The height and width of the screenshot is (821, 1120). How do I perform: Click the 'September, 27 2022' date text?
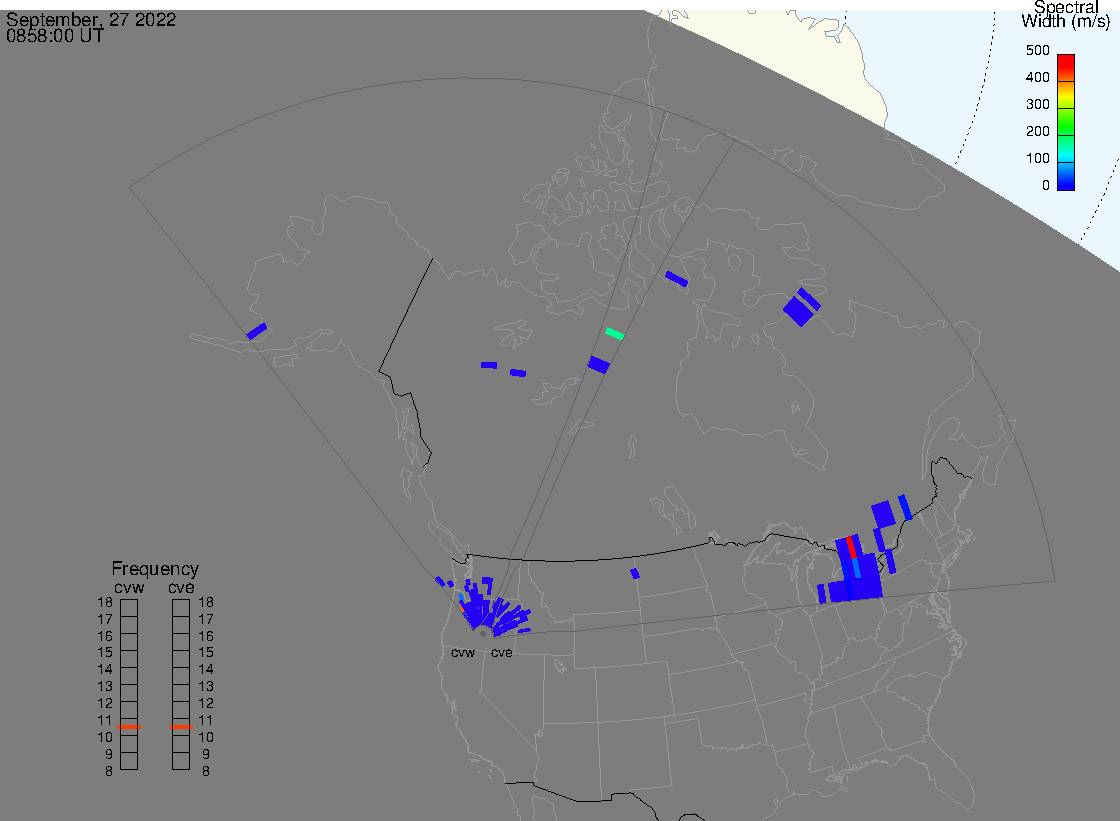(91, 19)
